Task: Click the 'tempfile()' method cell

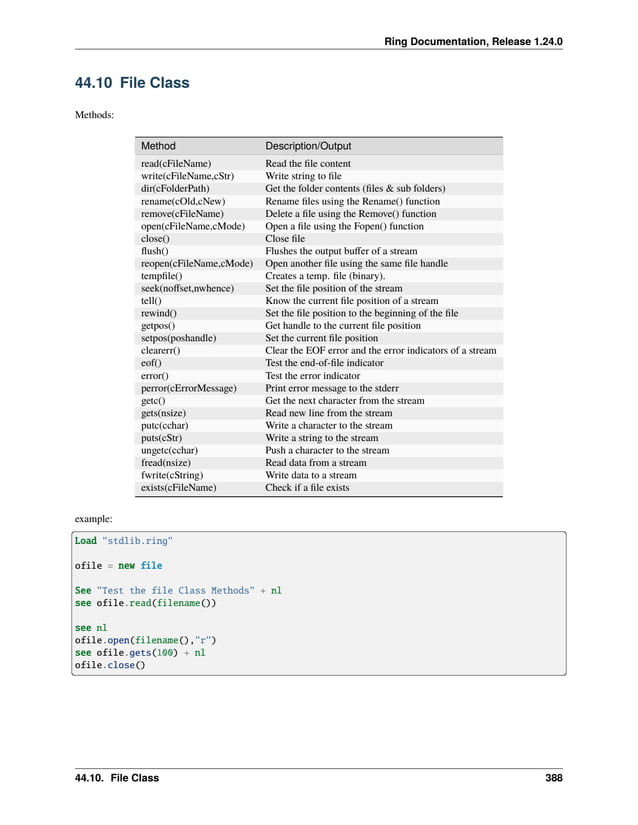Action: coord(161,276)
